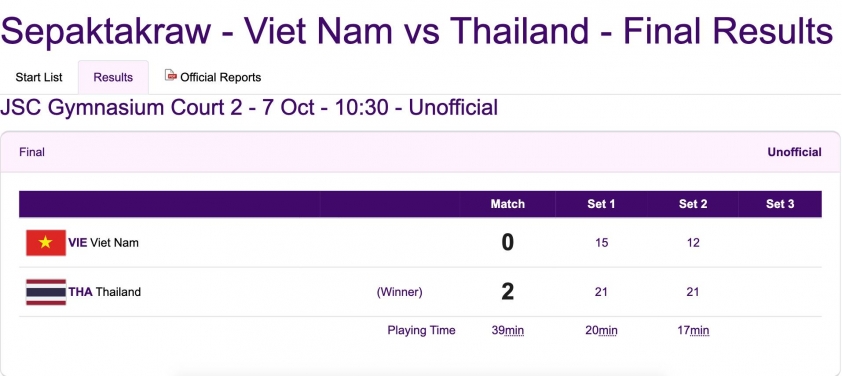842x376 pixels.
Task: Click the Thailand flag icon
Action: pos(46,292)
